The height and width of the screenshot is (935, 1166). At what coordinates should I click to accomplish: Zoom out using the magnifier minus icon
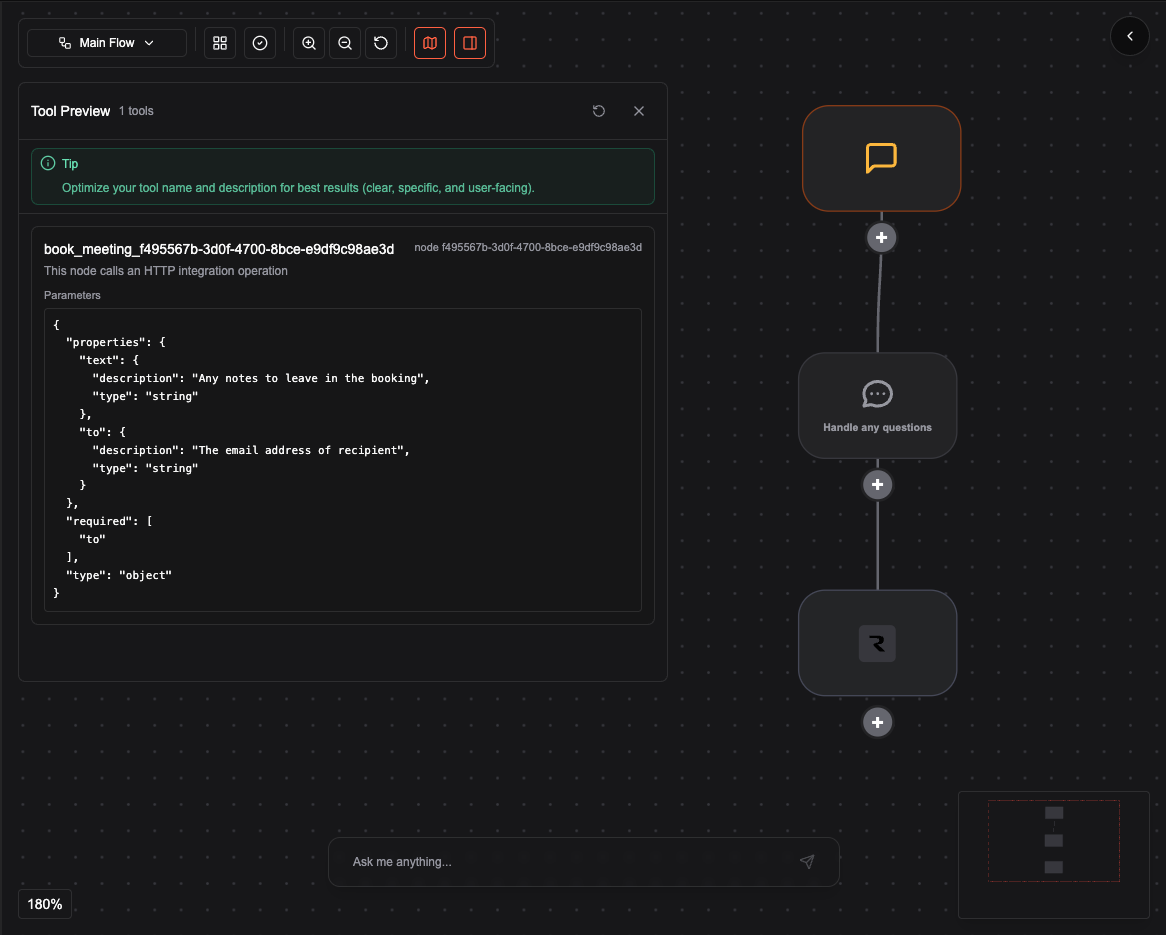click(344, 43)
